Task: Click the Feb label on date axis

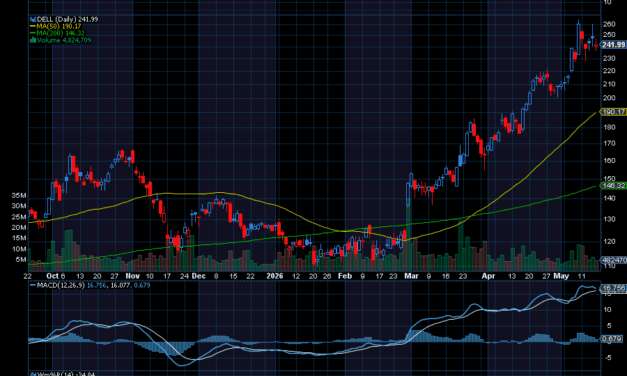Action: [x=345, y=276]
